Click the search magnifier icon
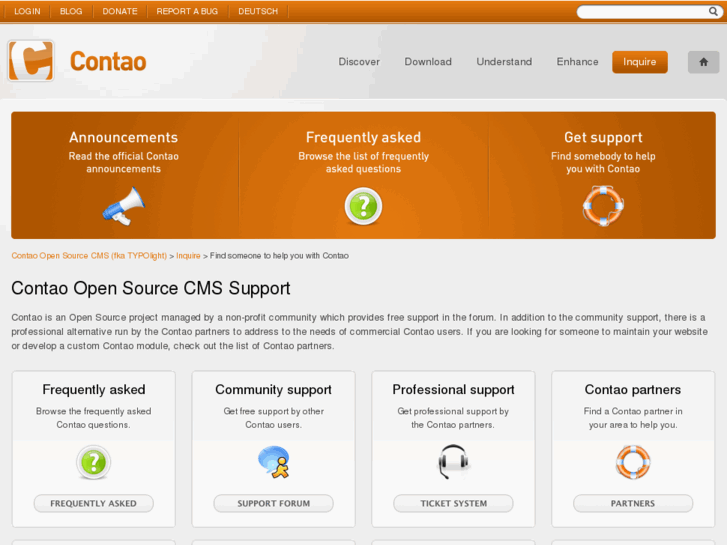The height and width of the screenshot is (545, 727). tap(713, 11)
